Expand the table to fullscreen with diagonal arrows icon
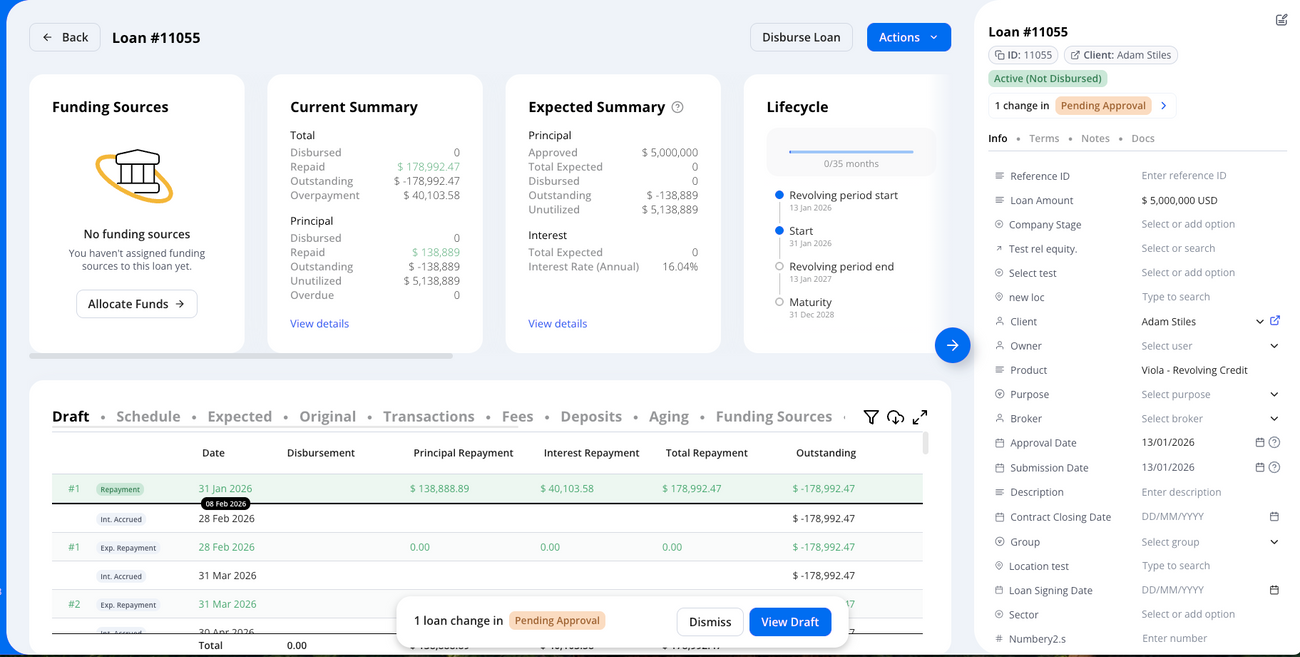 (920, 417)
